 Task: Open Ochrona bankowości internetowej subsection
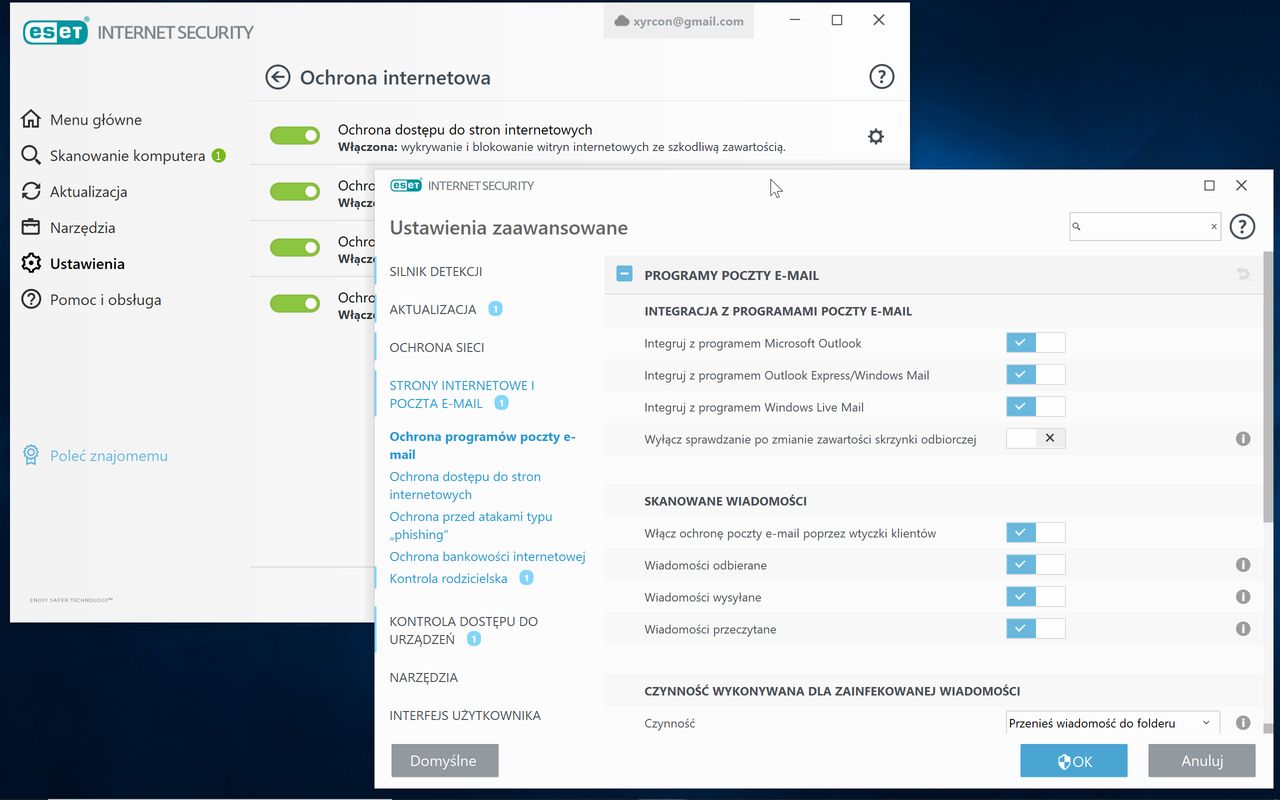click(487, 556)
